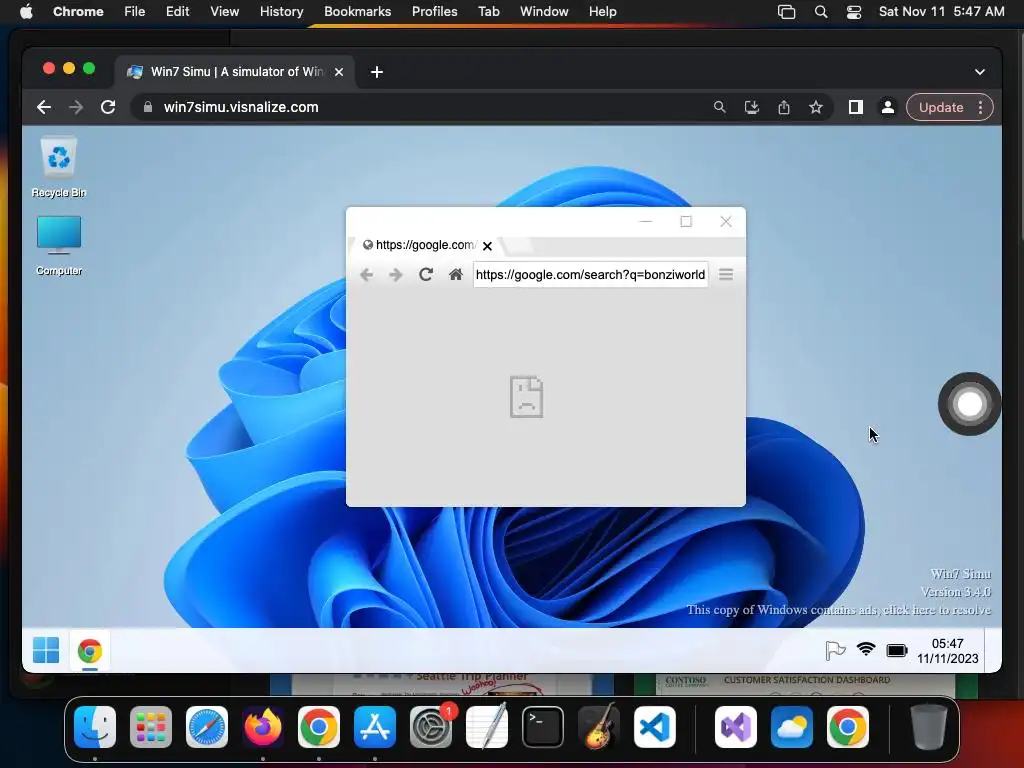1024x768 pixels.
Task: Launch Safari from the Dock
Action: pos(207,727)
